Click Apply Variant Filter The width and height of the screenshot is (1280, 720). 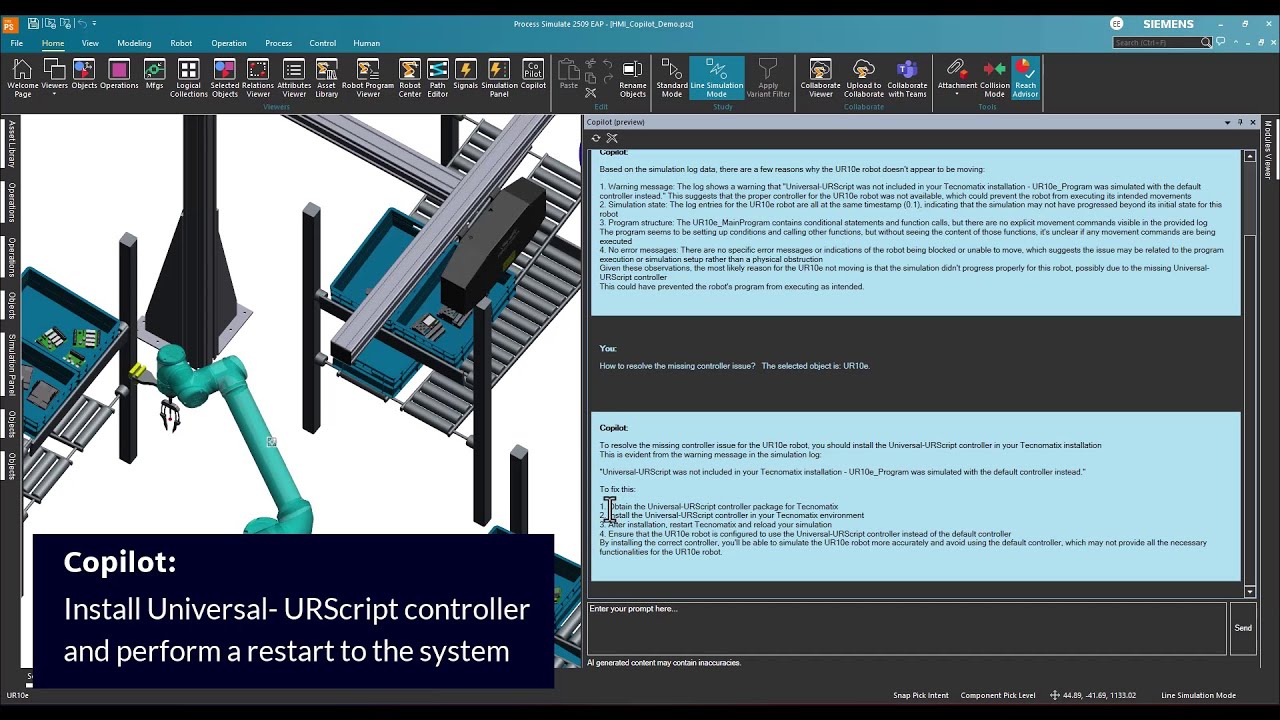point(768,78)
